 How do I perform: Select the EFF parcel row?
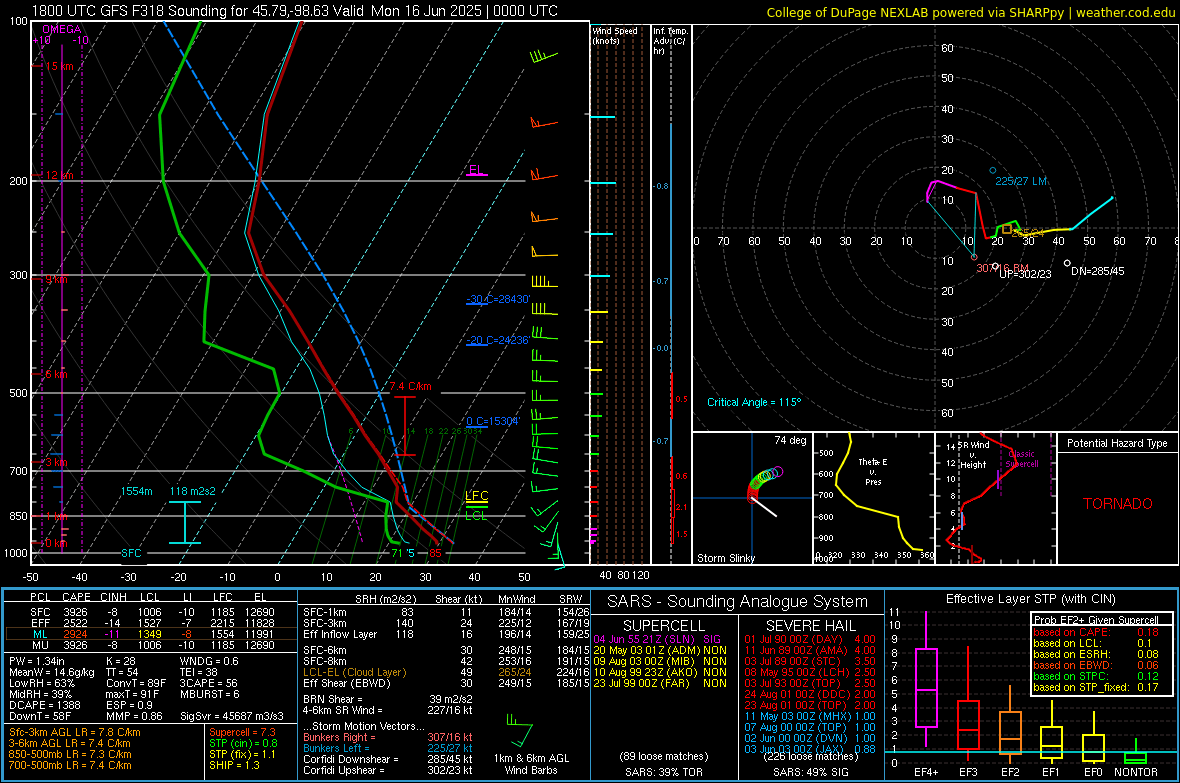pos(150,623)
